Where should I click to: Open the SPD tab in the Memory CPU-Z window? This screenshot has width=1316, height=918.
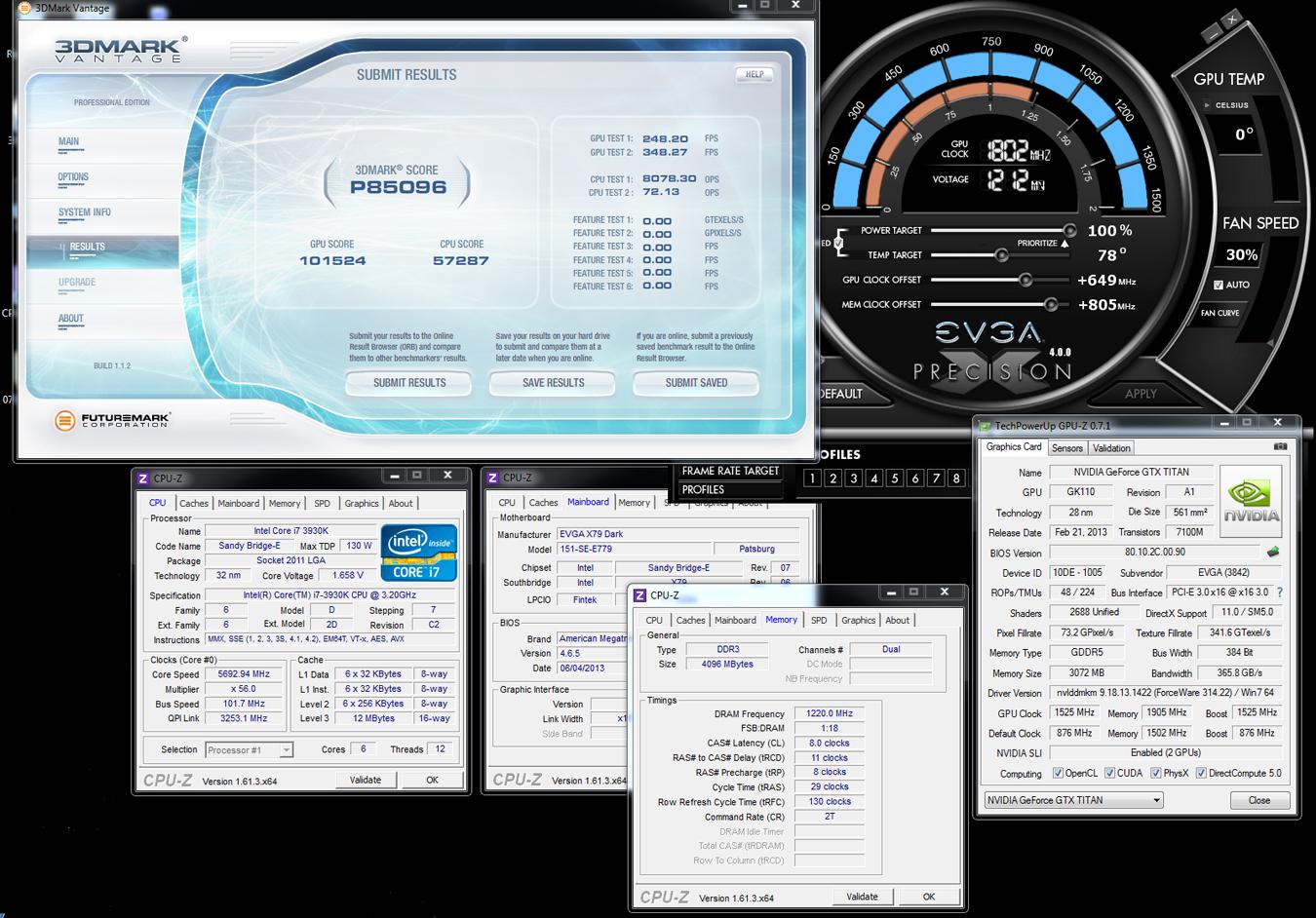[x=819, y=620]
